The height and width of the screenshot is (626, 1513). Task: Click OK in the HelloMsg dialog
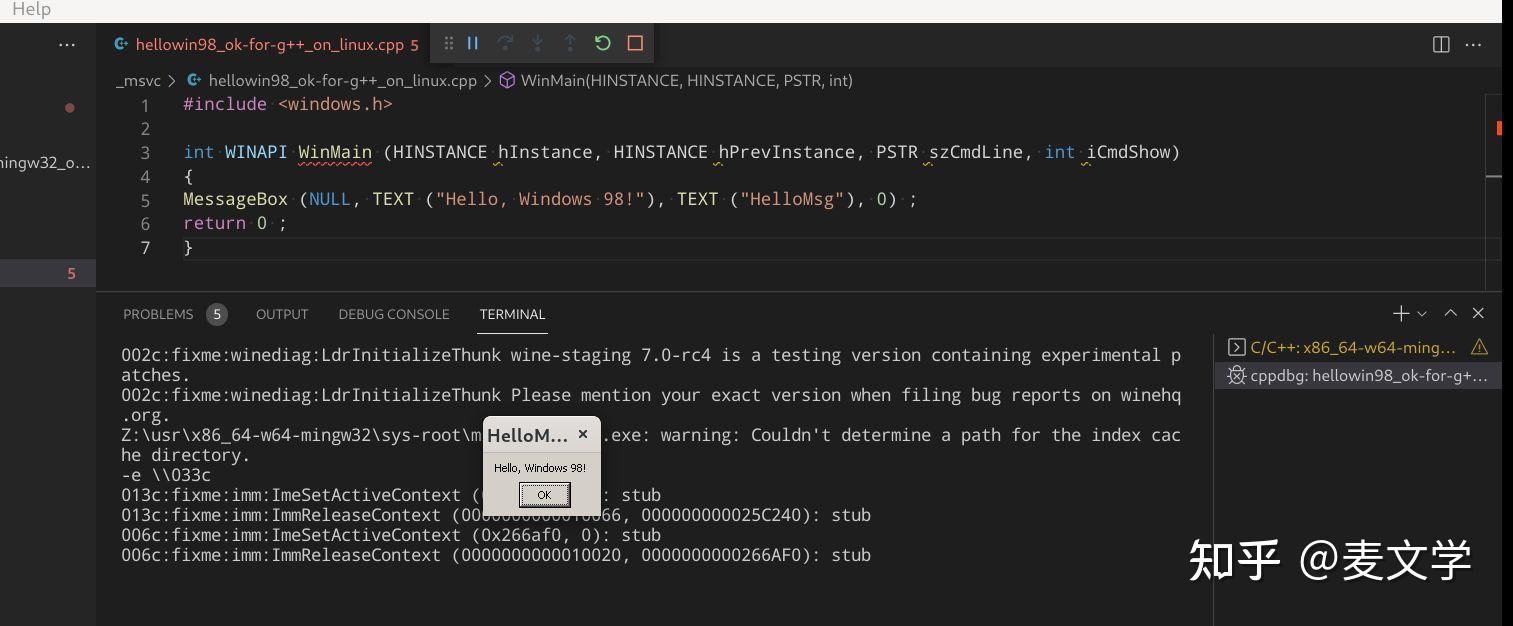tap(543, 494)
